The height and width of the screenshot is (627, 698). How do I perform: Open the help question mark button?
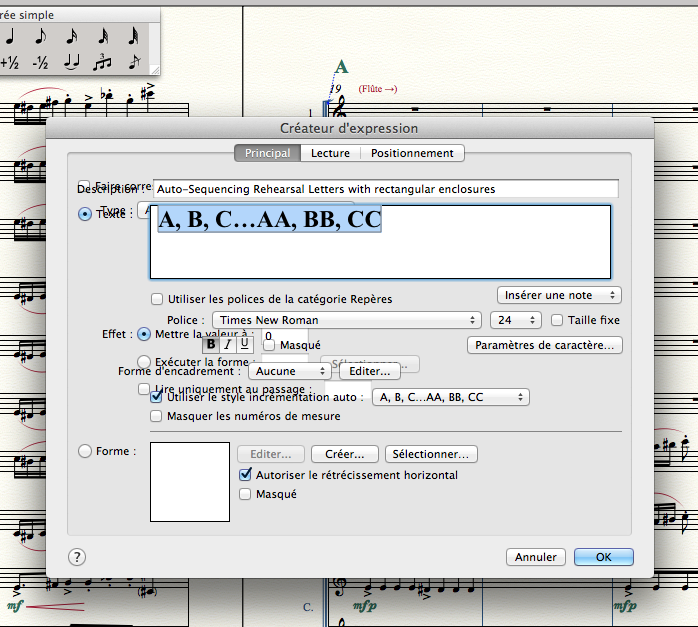click(78, 557)
